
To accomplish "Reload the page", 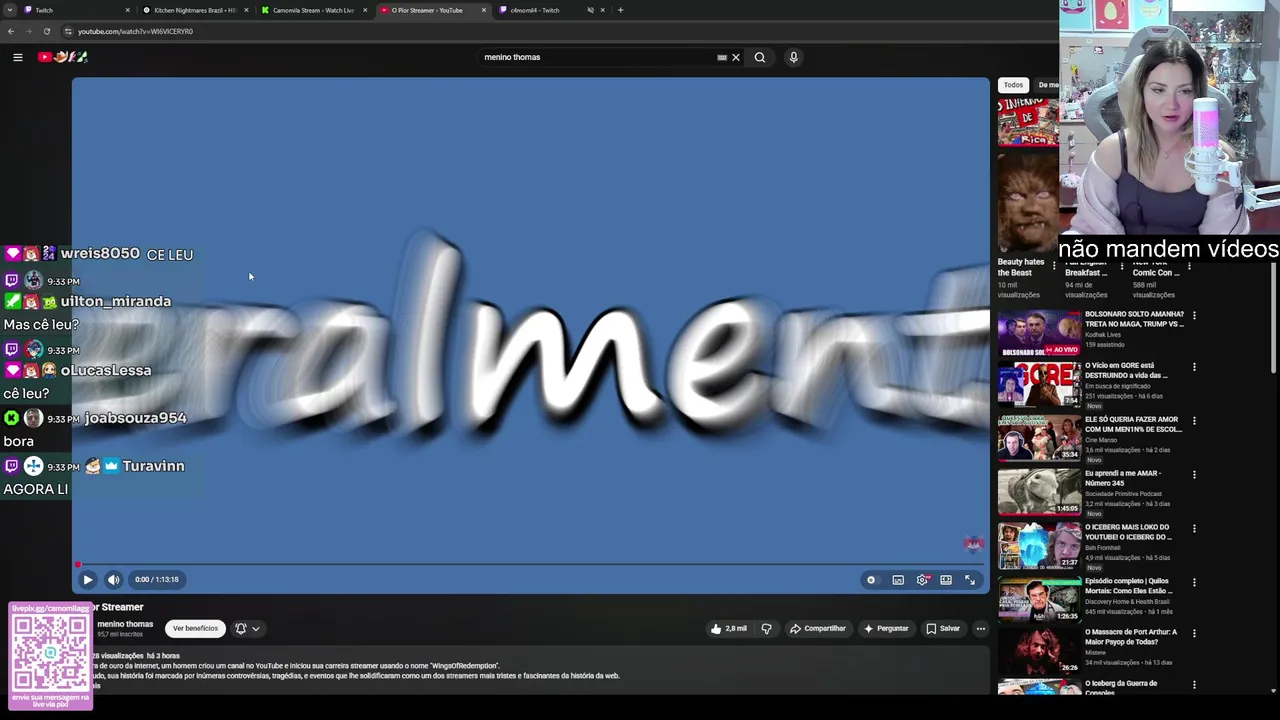I will (x=46, y=31).
